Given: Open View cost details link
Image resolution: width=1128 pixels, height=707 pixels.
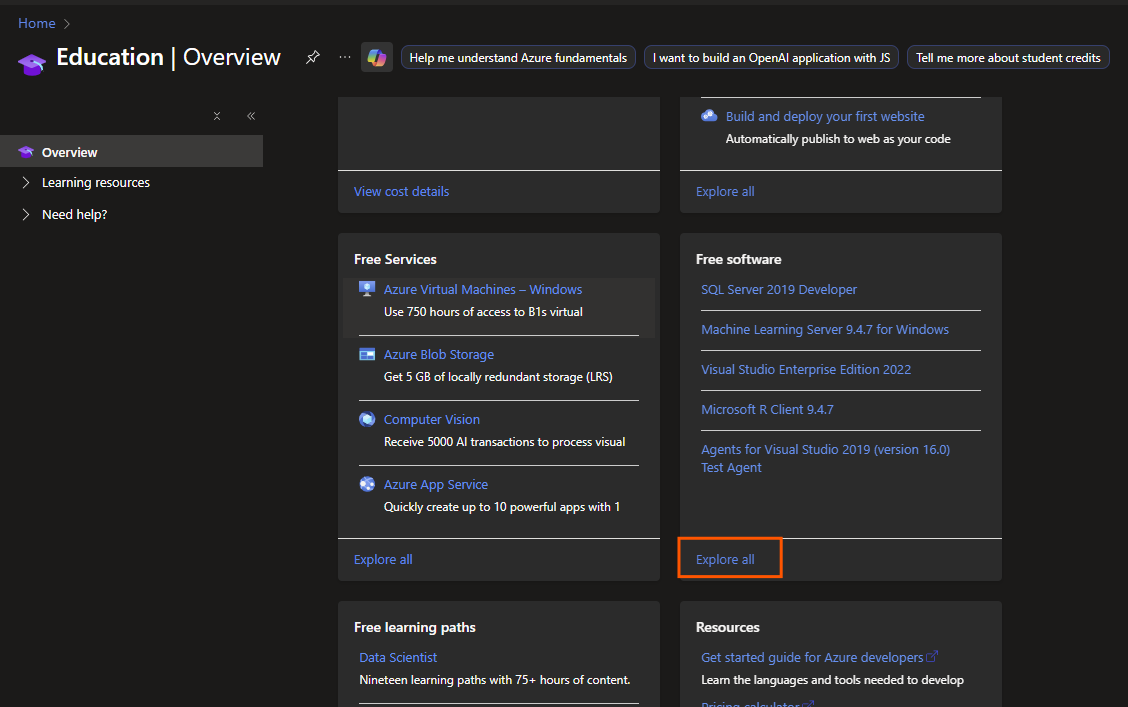Looking at the screenshot, I should pos(401,191).
